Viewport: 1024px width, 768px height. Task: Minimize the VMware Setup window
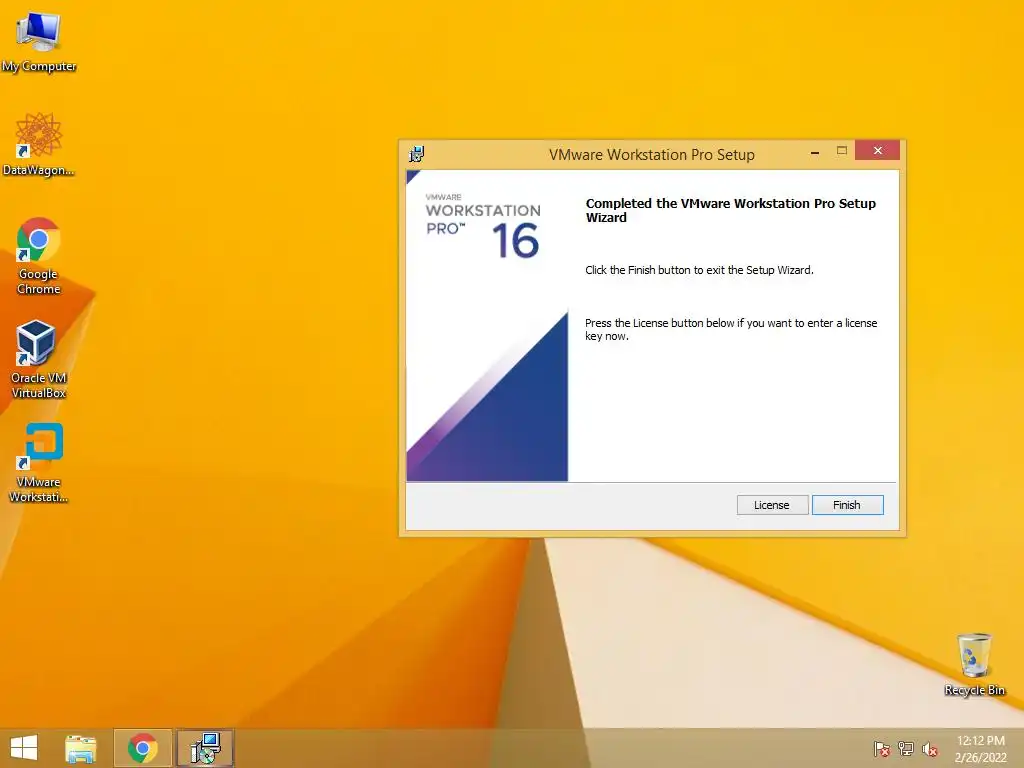coord(815,152)
